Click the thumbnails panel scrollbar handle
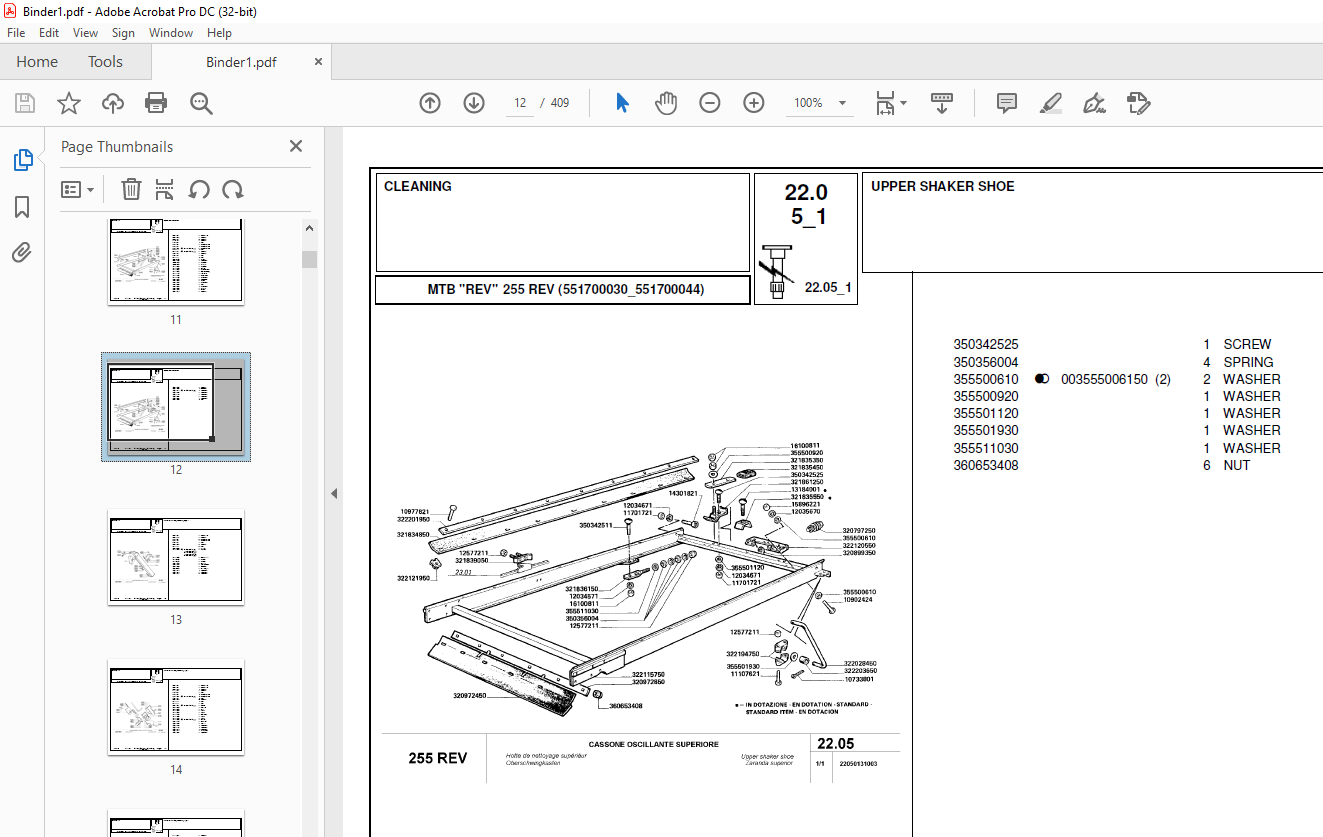Viewport: 1323px width, 837px height. tap(310, 260)
